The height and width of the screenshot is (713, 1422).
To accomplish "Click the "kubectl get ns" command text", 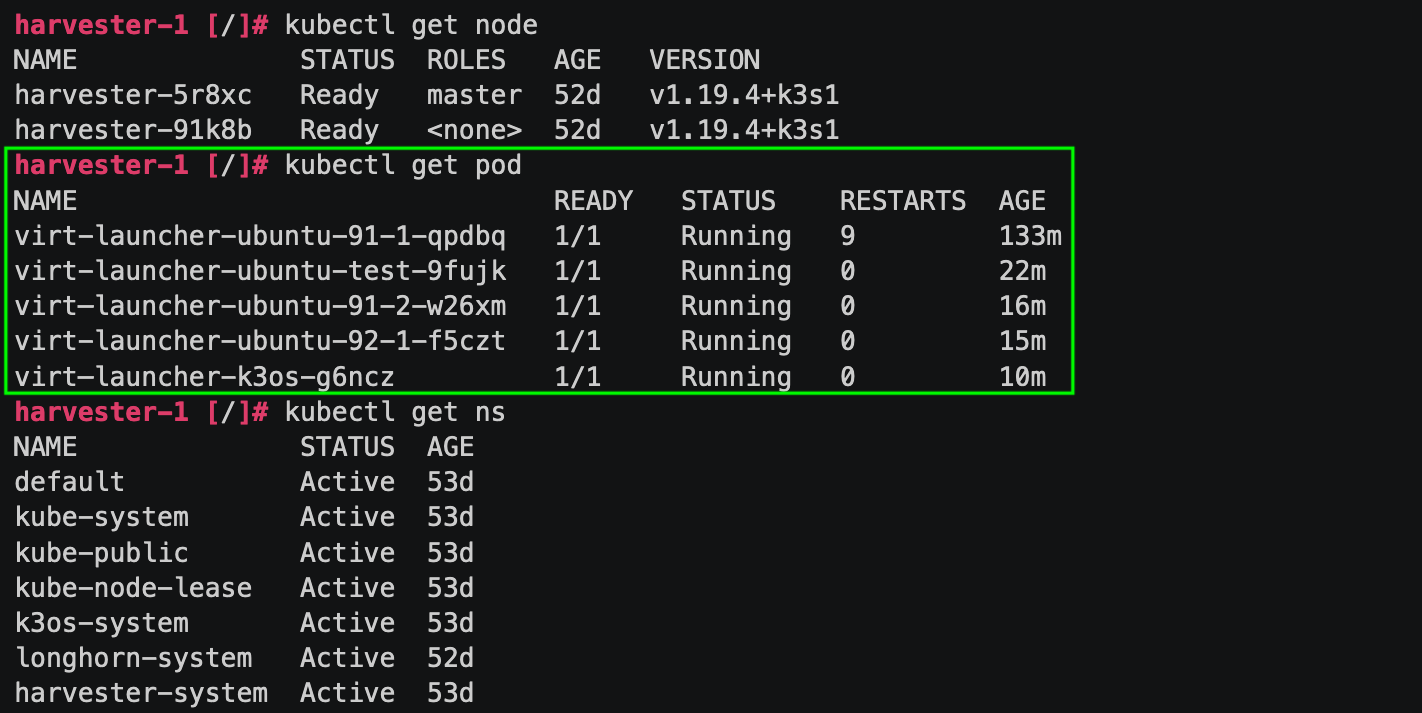I will point(395,412).
